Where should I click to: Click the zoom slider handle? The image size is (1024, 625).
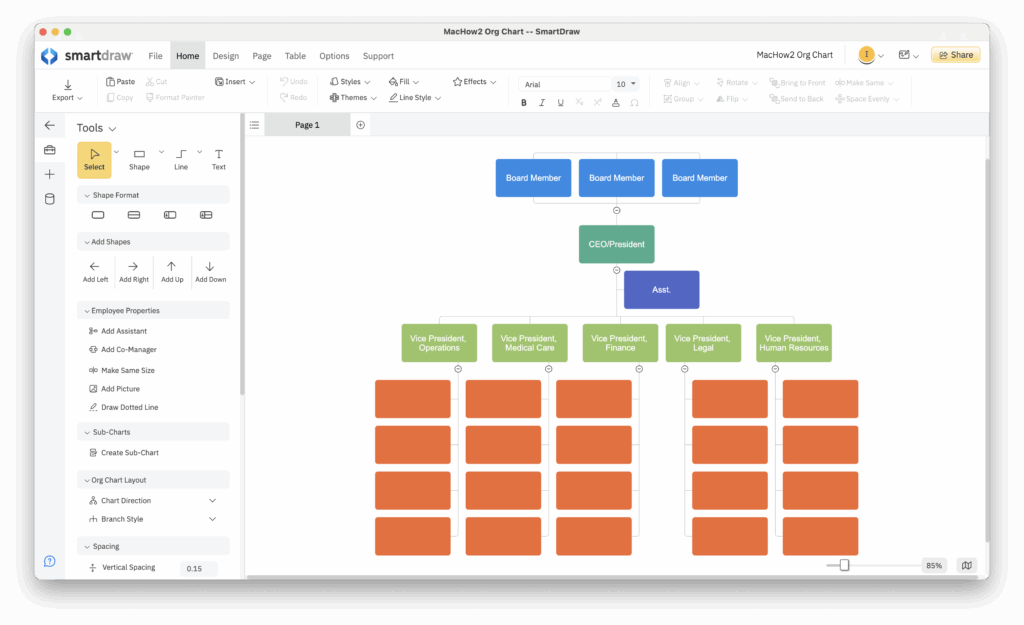click(x=844, y=565)
